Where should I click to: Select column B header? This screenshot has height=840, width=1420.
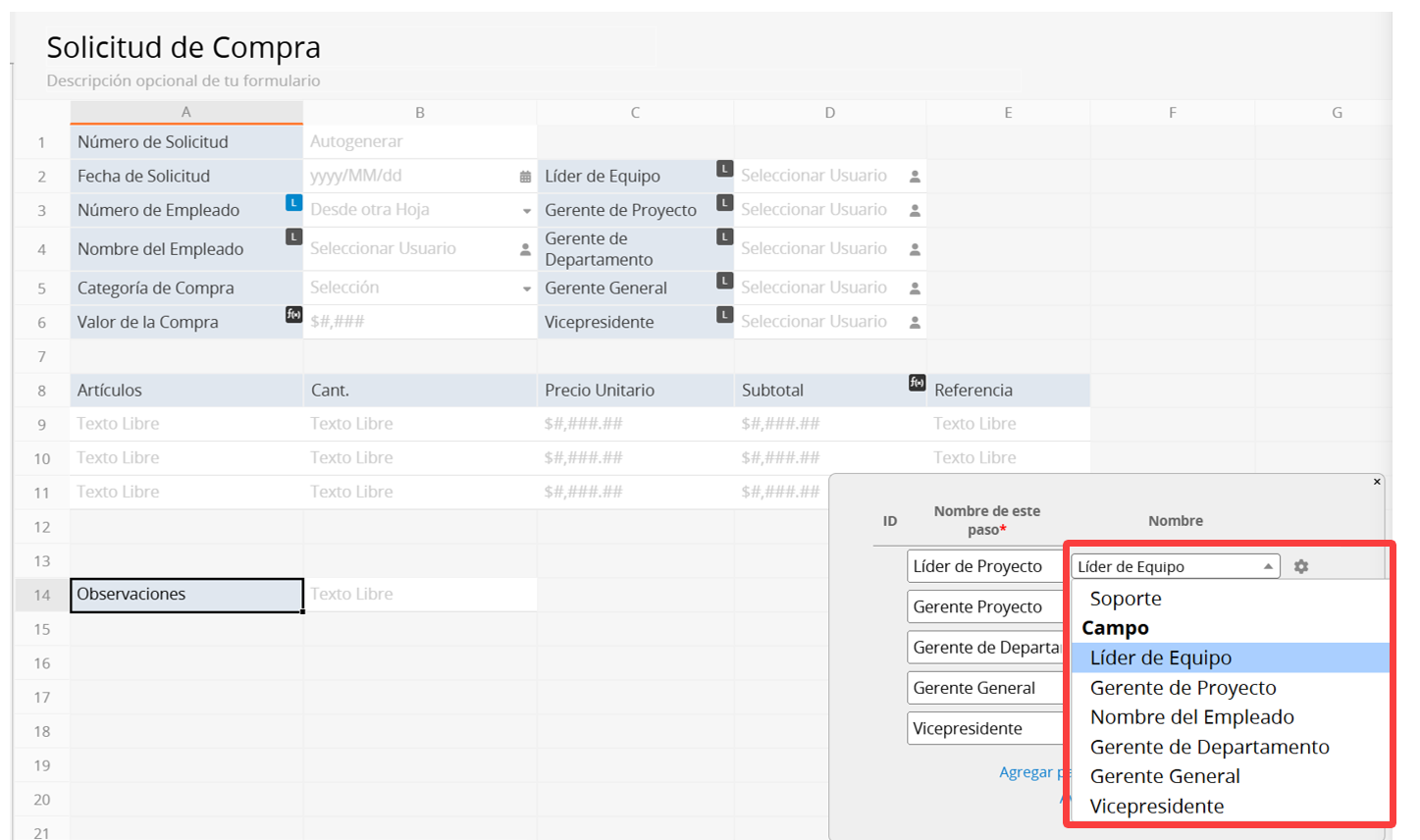pos(420,113)
